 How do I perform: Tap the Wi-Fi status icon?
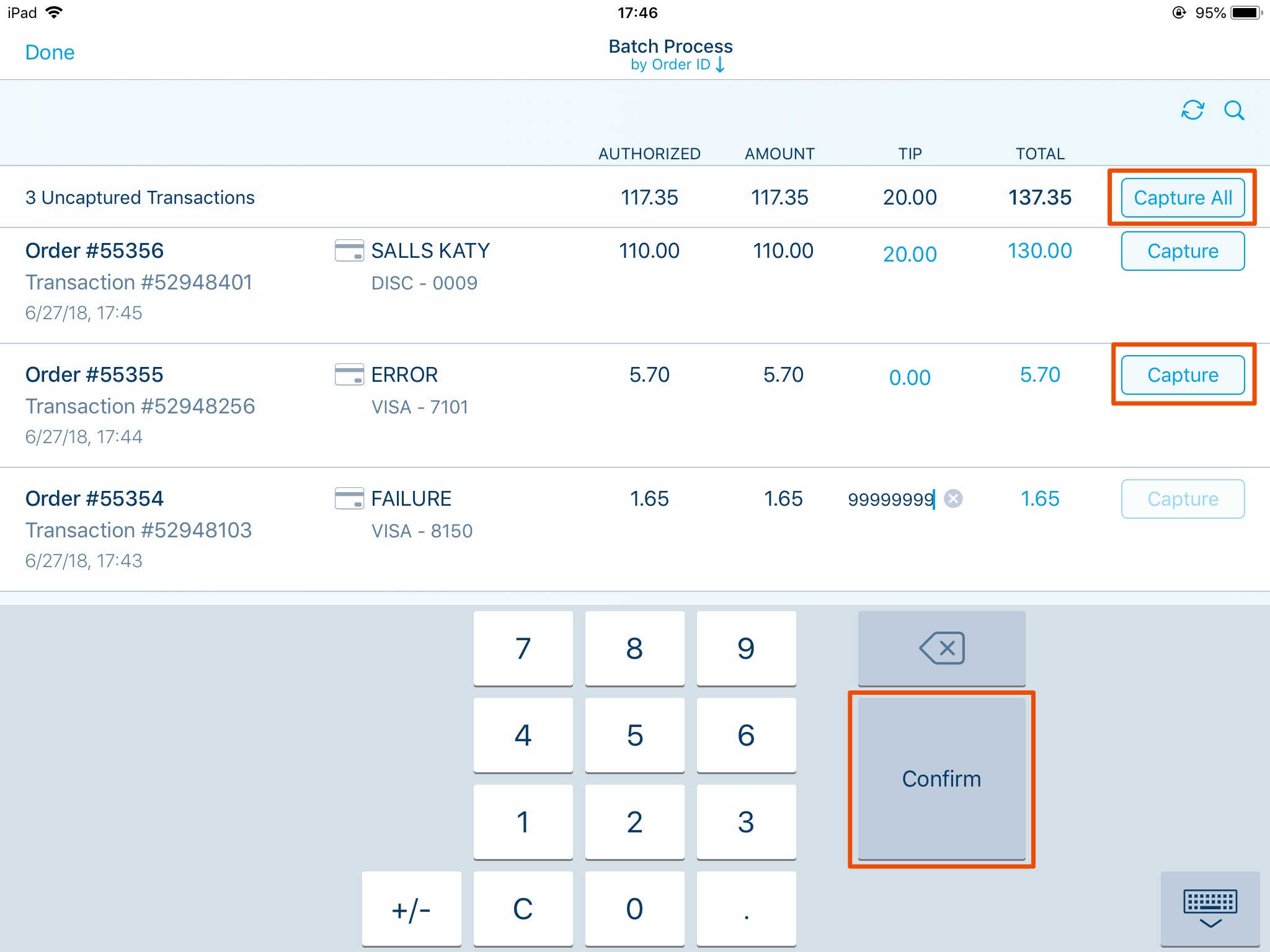coord(55,12)
